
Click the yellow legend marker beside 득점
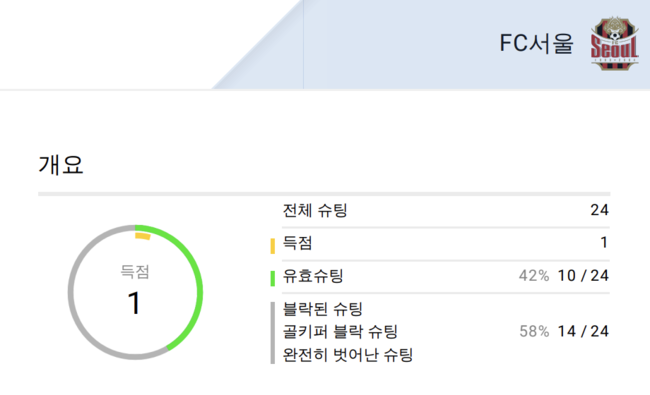point(272,246)
